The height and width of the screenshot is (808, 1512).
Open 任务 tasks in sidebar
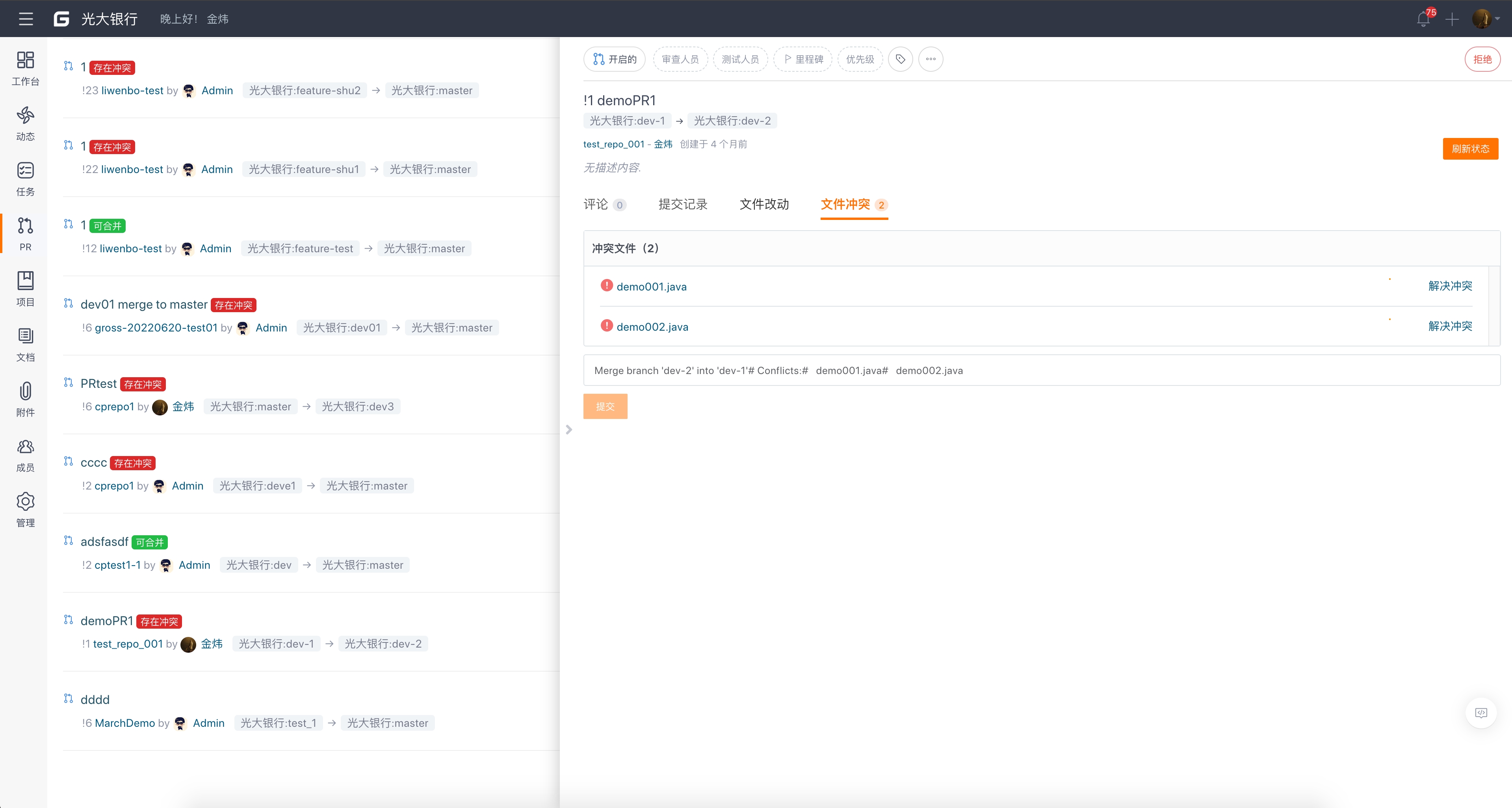tap(25, 178)
